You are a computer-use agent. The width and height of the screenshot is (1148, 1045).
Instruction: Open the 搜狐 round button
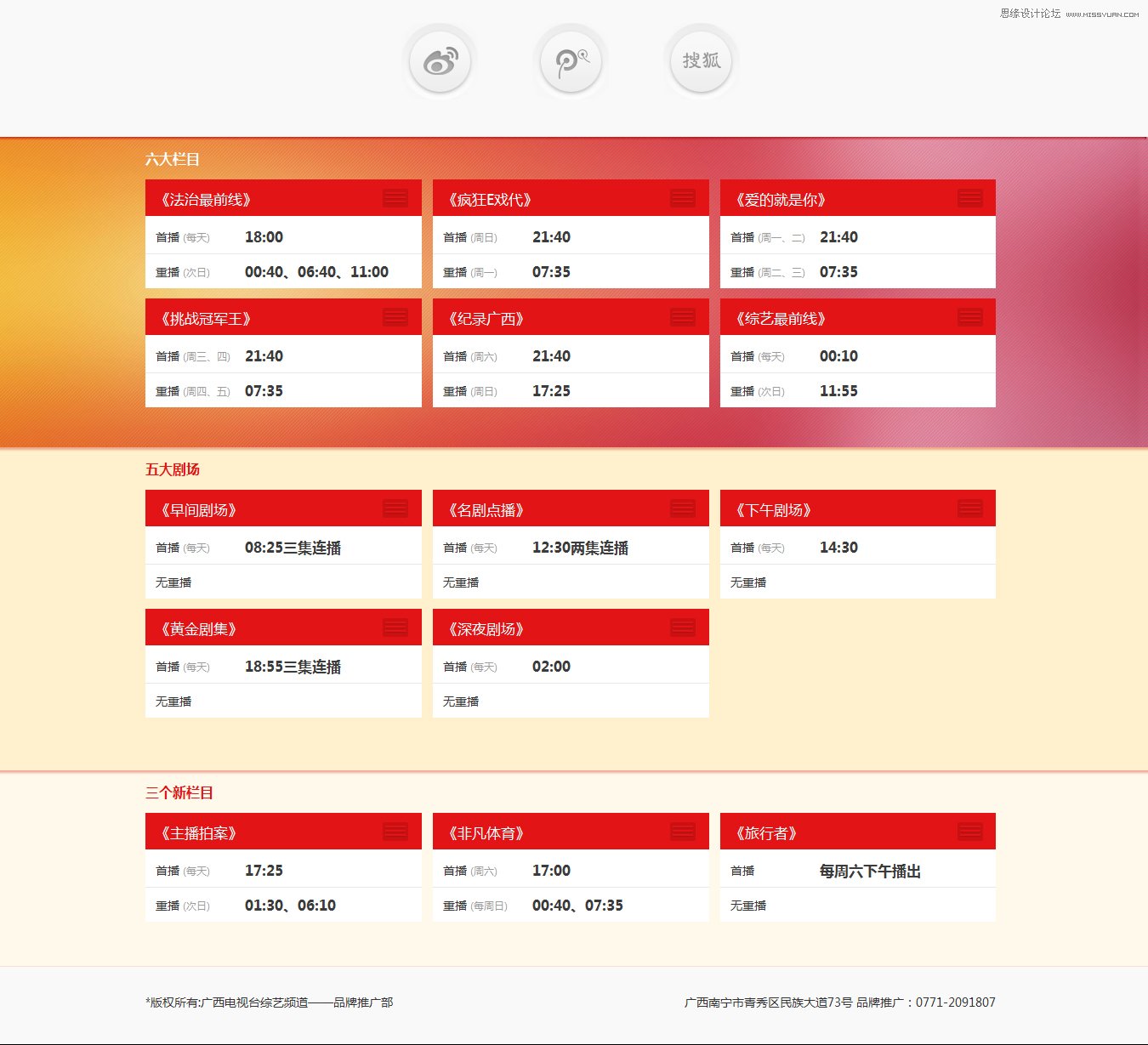click(x=701, y=61)
